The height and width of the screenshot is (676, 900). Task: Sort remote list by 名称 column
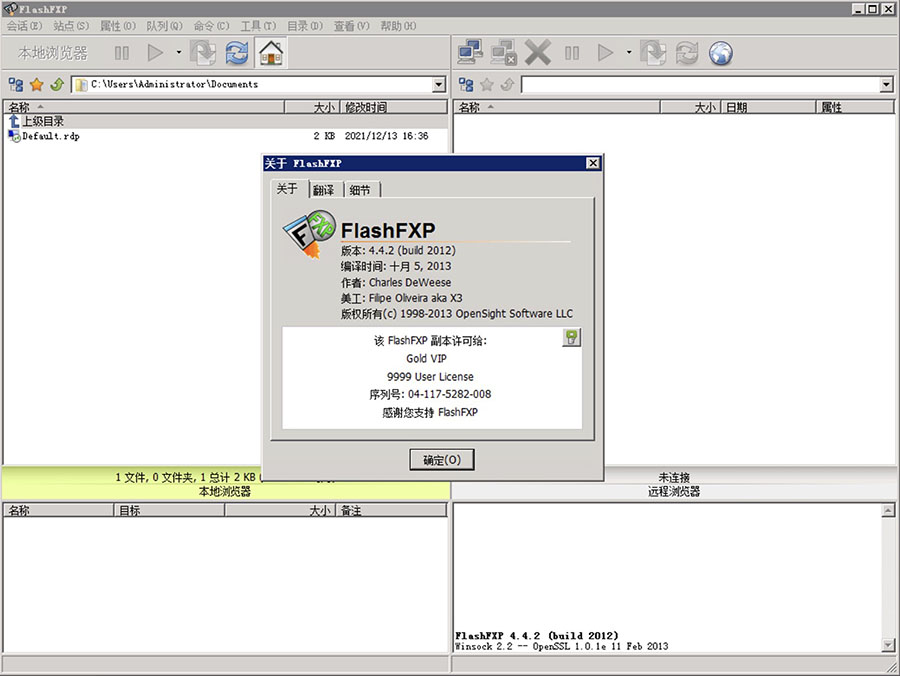coord(557,107)
